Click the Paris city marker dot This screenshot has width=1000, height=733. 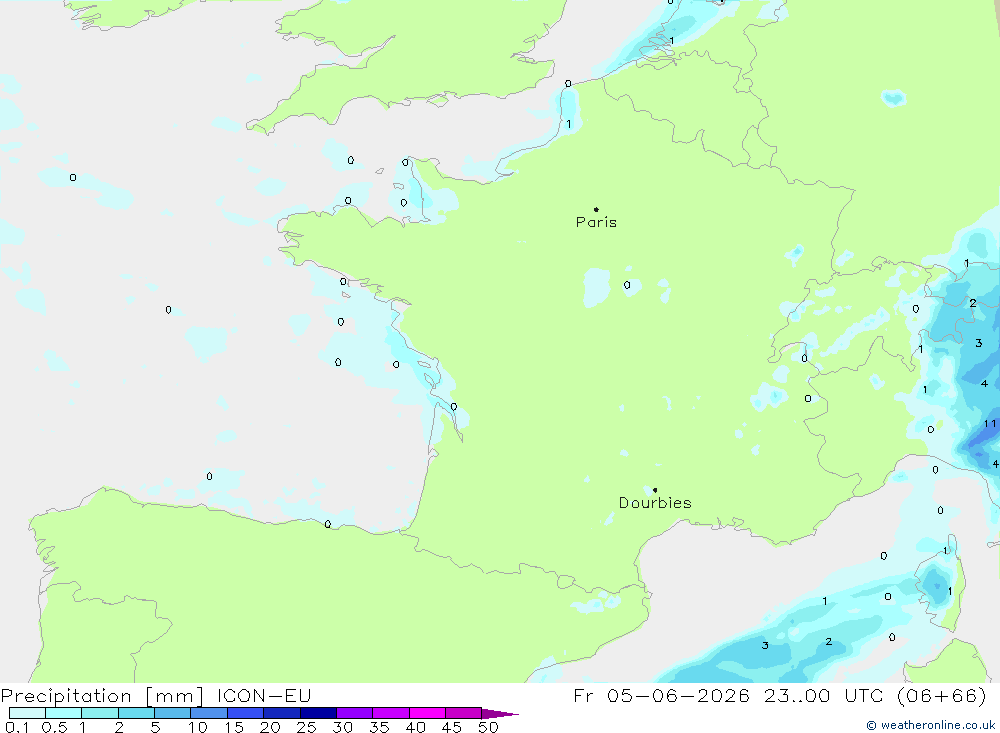point(596,209)
